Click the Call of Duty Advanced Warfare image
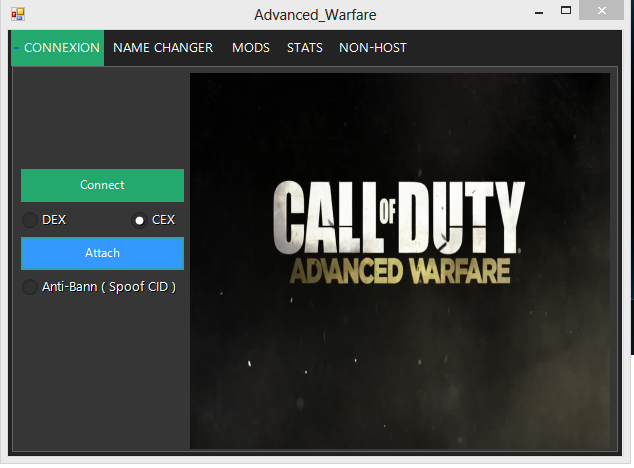Viewport: 634px width, 468px height. (400, 261)
